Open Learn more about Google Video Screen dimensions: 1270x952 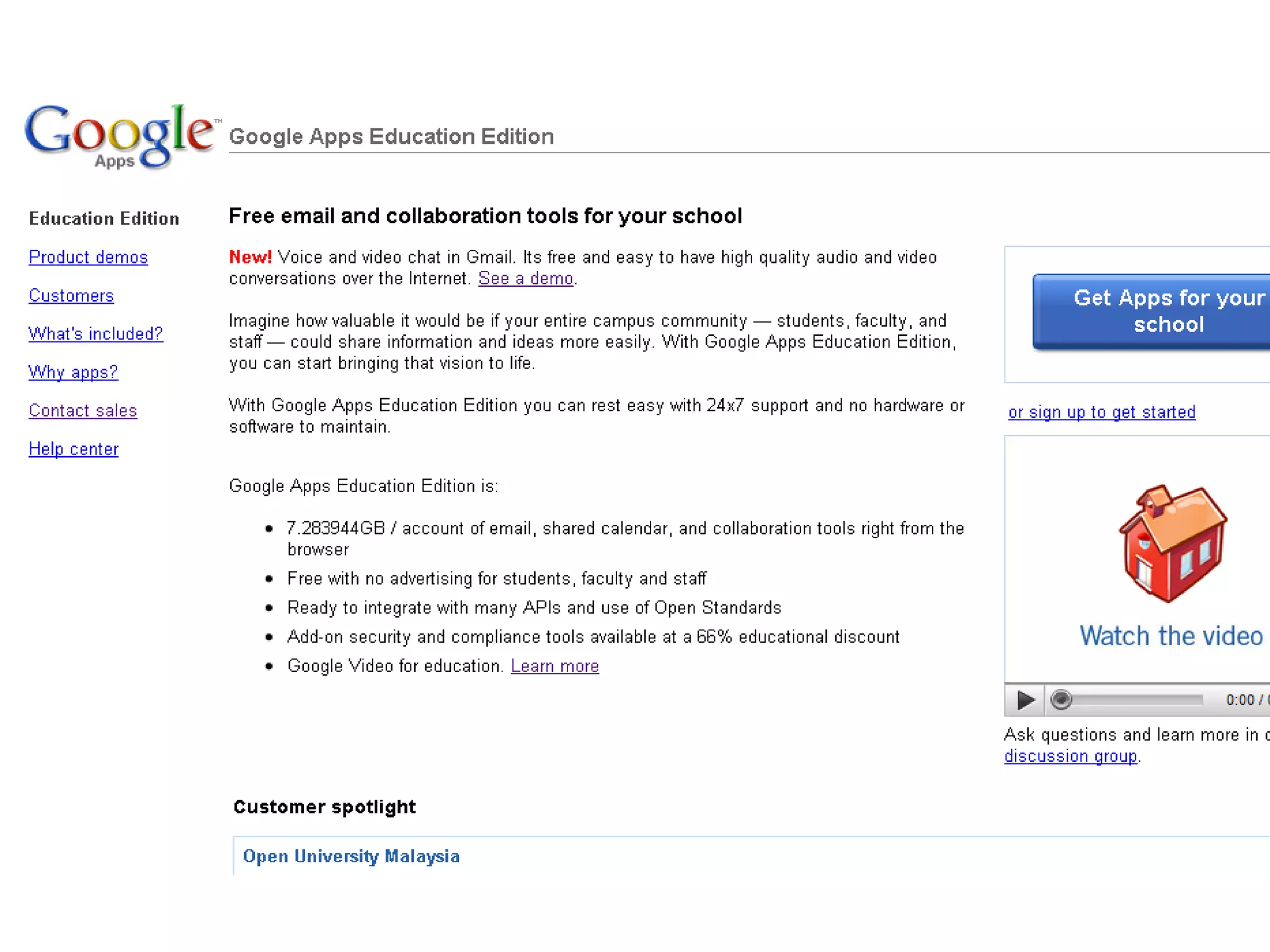[554, 666]
